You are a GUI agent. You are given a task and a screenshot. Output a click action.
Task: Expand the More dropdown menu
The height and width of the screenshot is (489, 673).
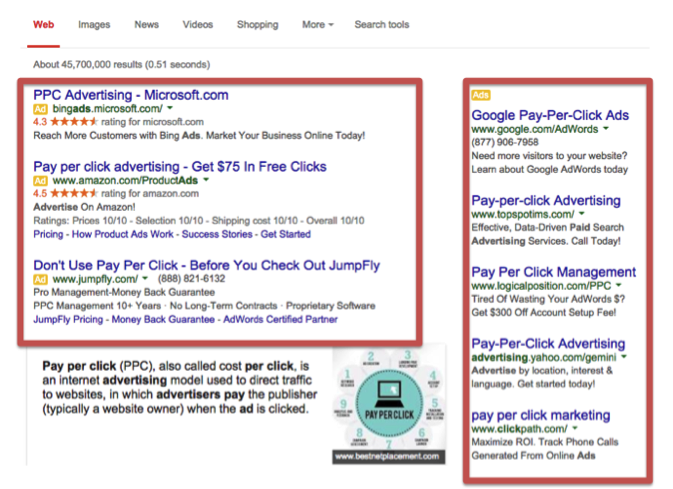(317, 24)
